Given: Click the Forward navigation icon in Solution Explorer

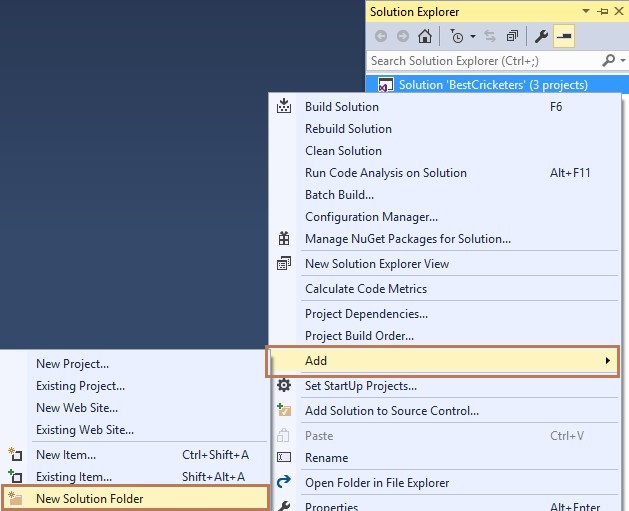Looking at the screenshot, I should [403, 36].
